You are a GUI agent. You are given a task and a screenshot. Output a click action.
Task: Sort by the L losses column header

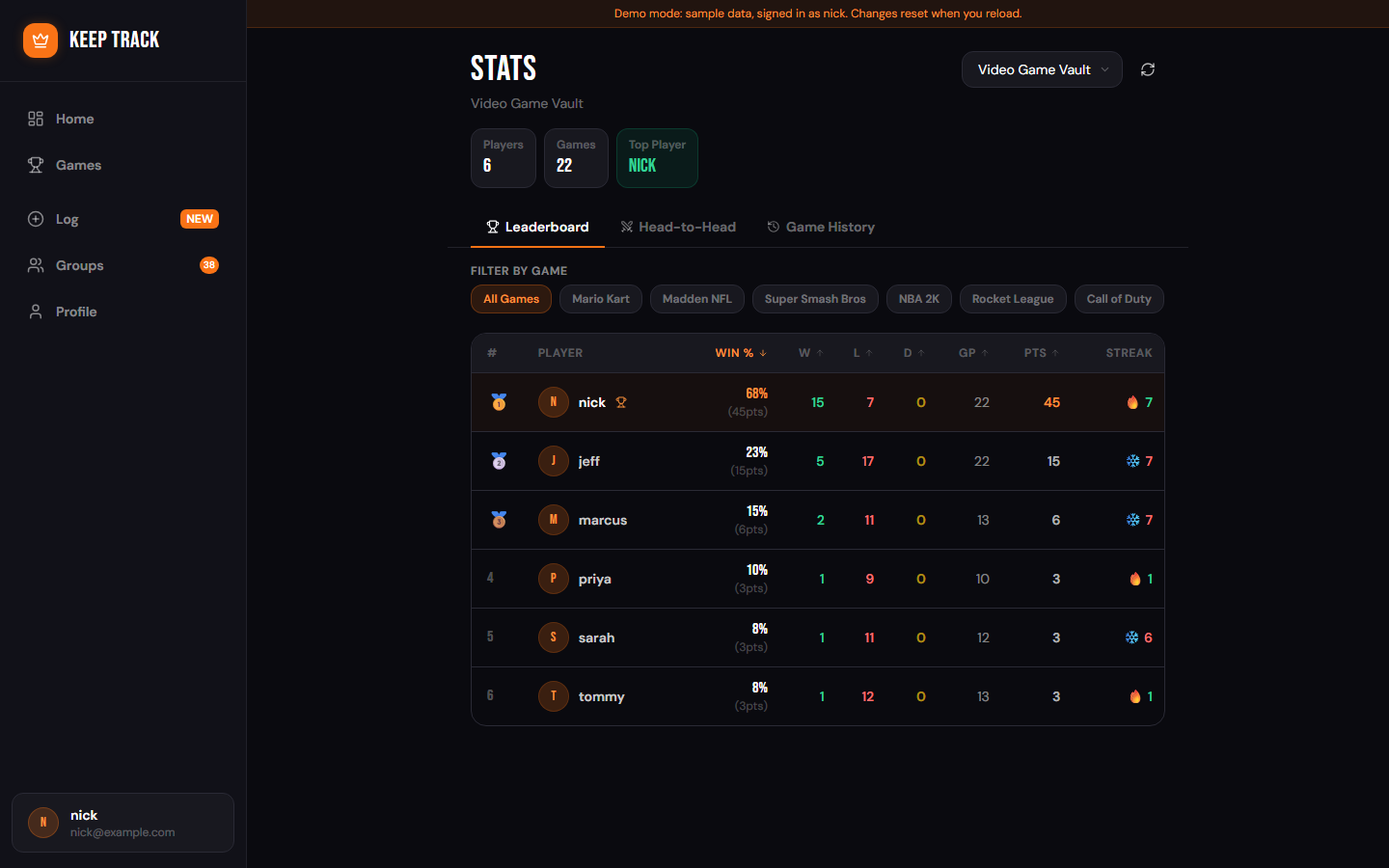coord(862,353)
